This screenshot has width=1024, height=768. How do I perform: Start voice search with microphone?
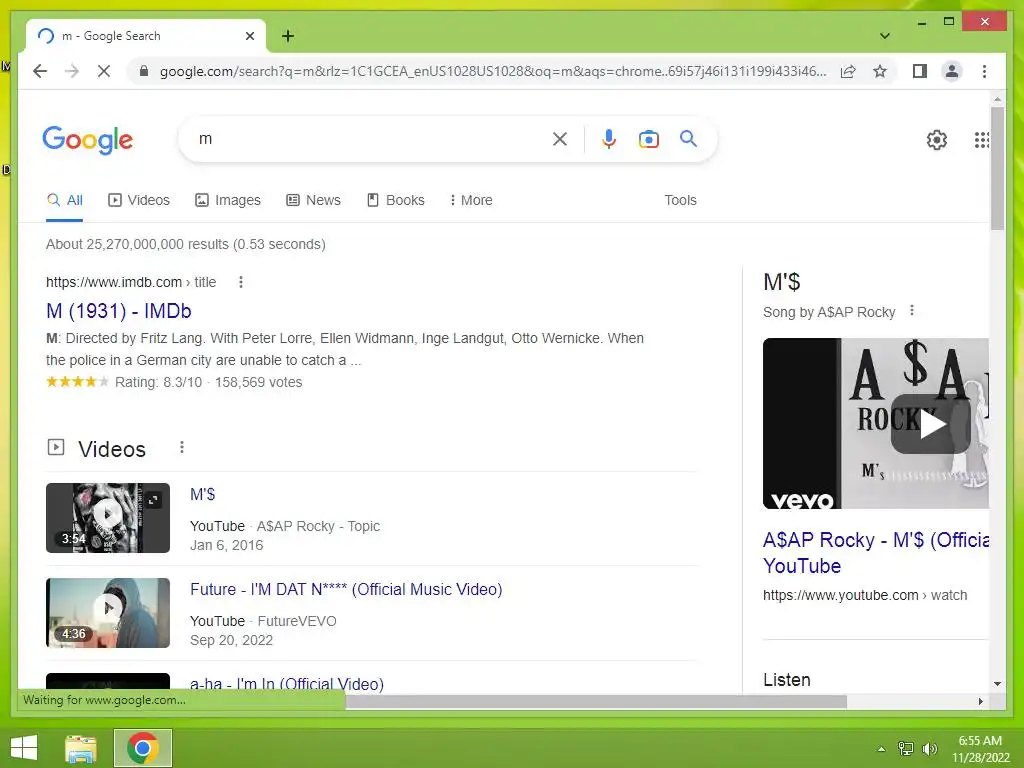(609, 139)
